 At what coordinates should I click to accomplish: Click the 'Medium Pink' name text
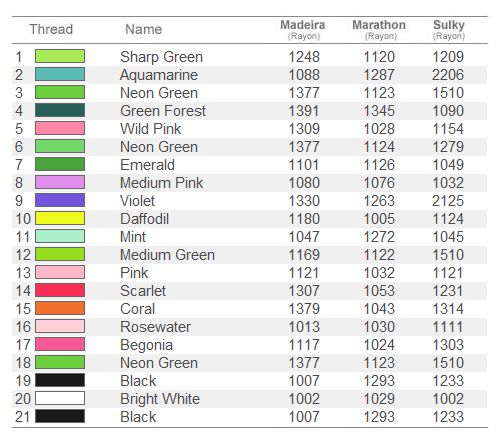click(x=162, y=183)
